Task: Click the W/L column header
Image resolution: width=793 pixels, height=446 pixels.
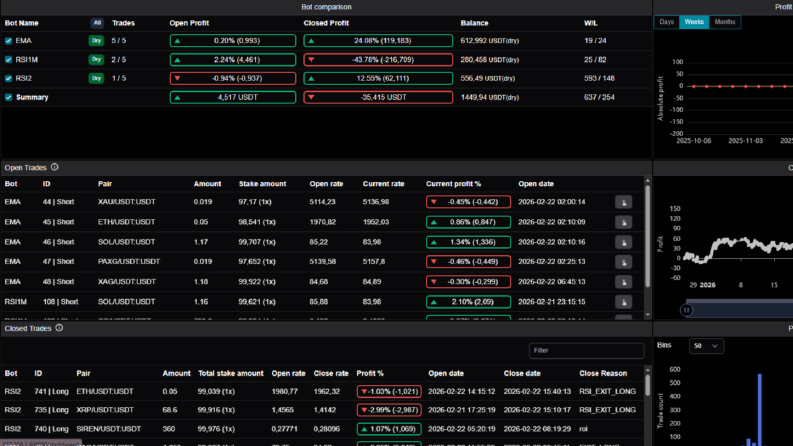Action: (x=591, y=23)
